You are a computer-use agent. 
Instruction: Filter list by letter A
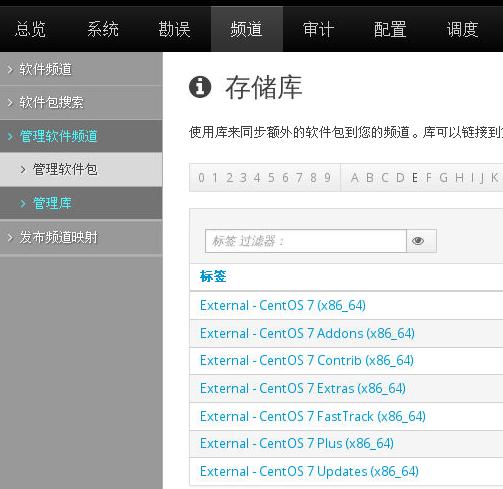355,178
